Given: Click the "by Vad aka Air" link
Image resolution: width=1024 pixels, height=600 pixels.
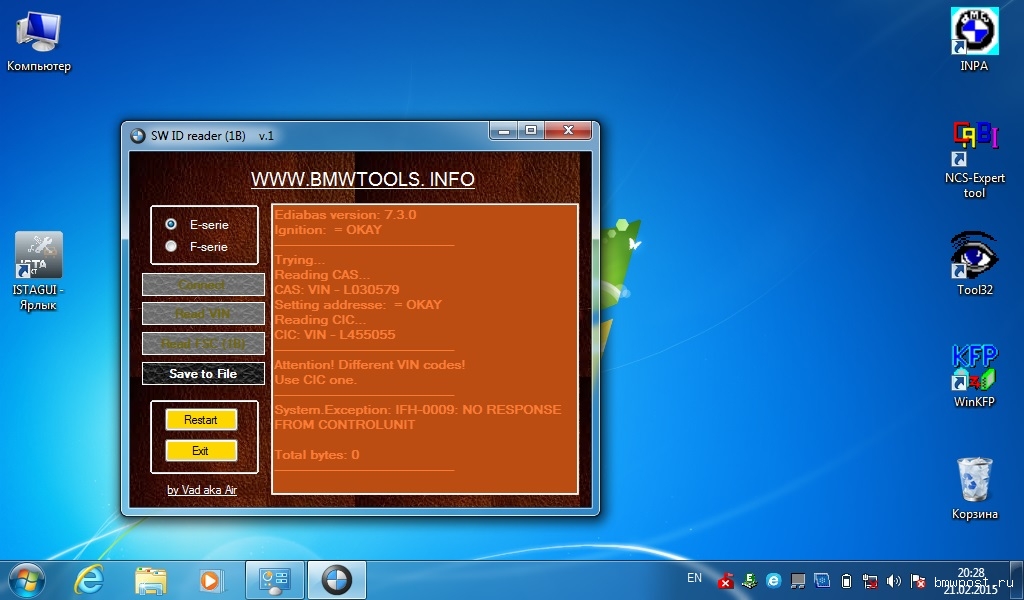Looking at the screenshot, I should (x=202, y=490).
